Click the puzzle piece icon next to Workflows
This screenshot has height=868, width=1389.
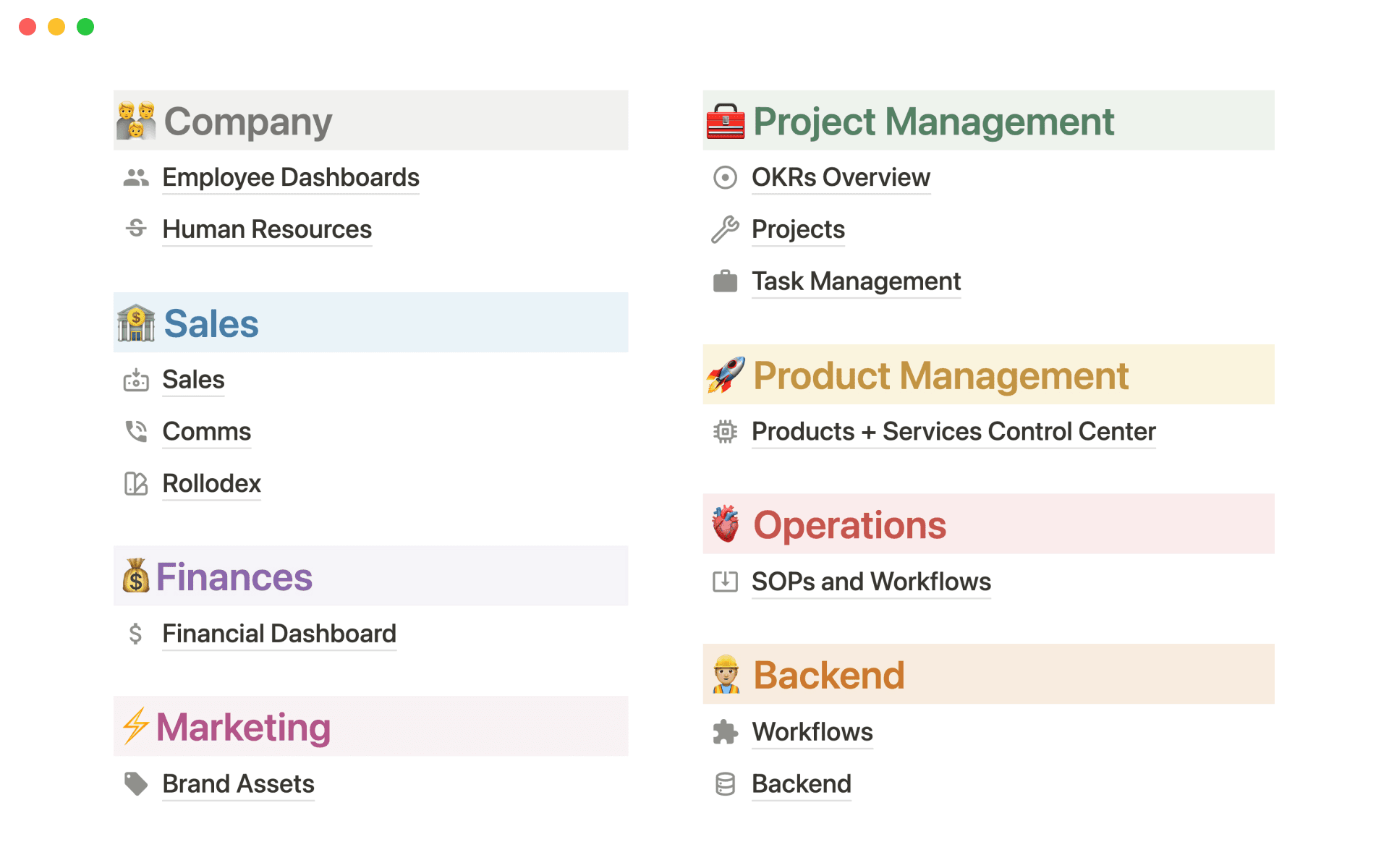725,732
